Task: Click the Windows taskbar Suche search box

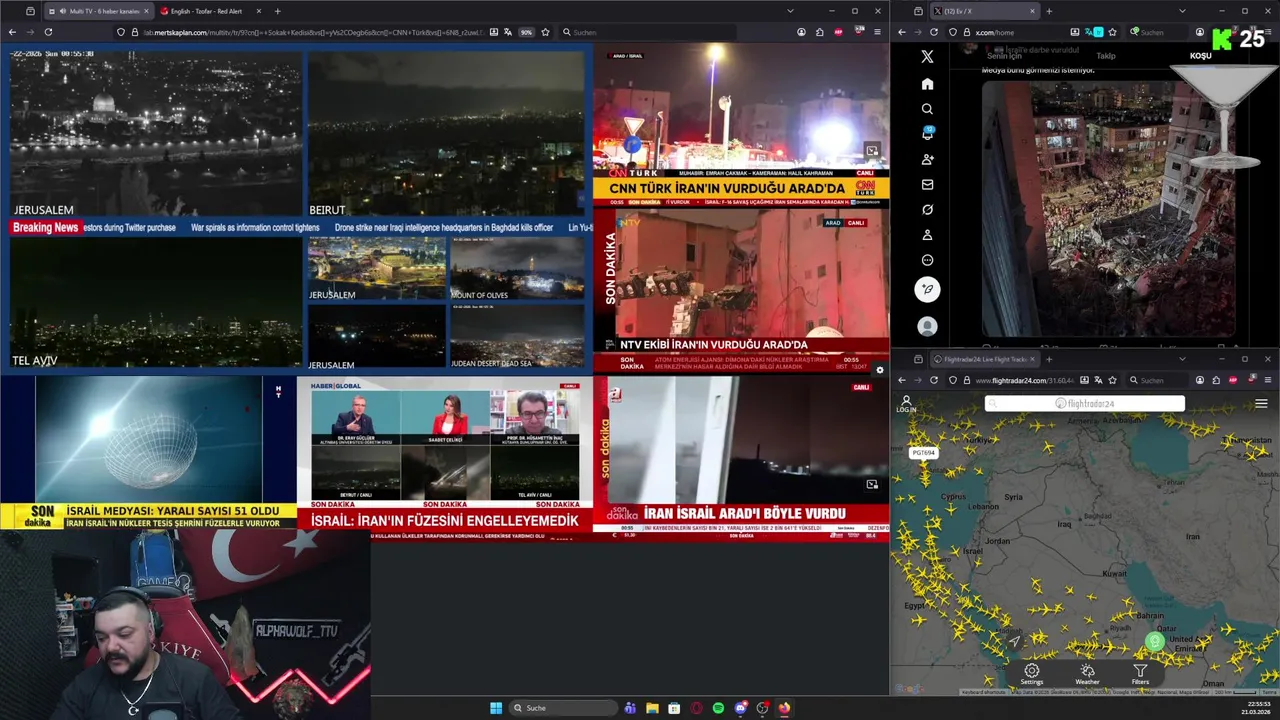Action: click(x=563, y=708)
